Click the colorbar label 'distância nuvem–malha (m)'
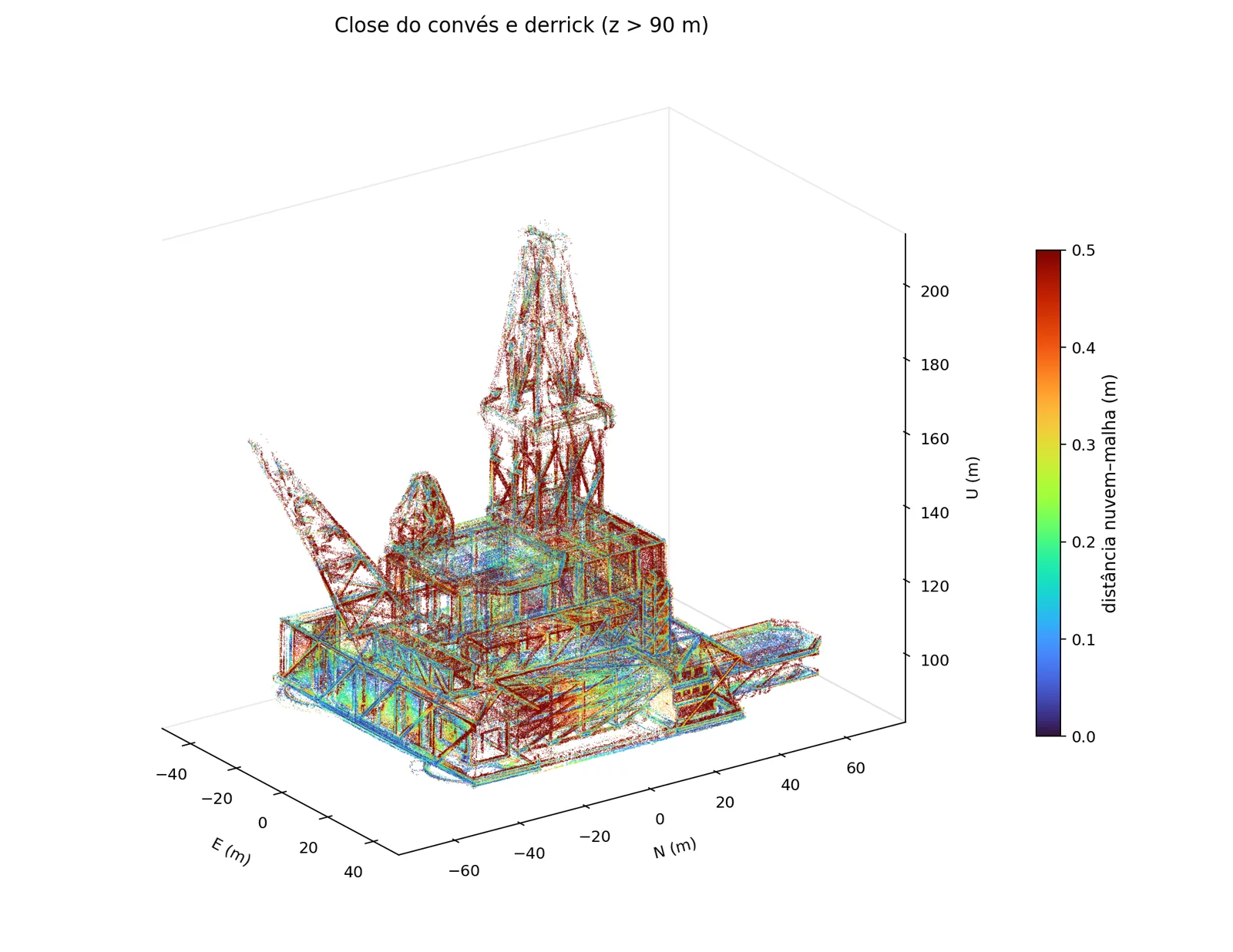 point(1109,494)
